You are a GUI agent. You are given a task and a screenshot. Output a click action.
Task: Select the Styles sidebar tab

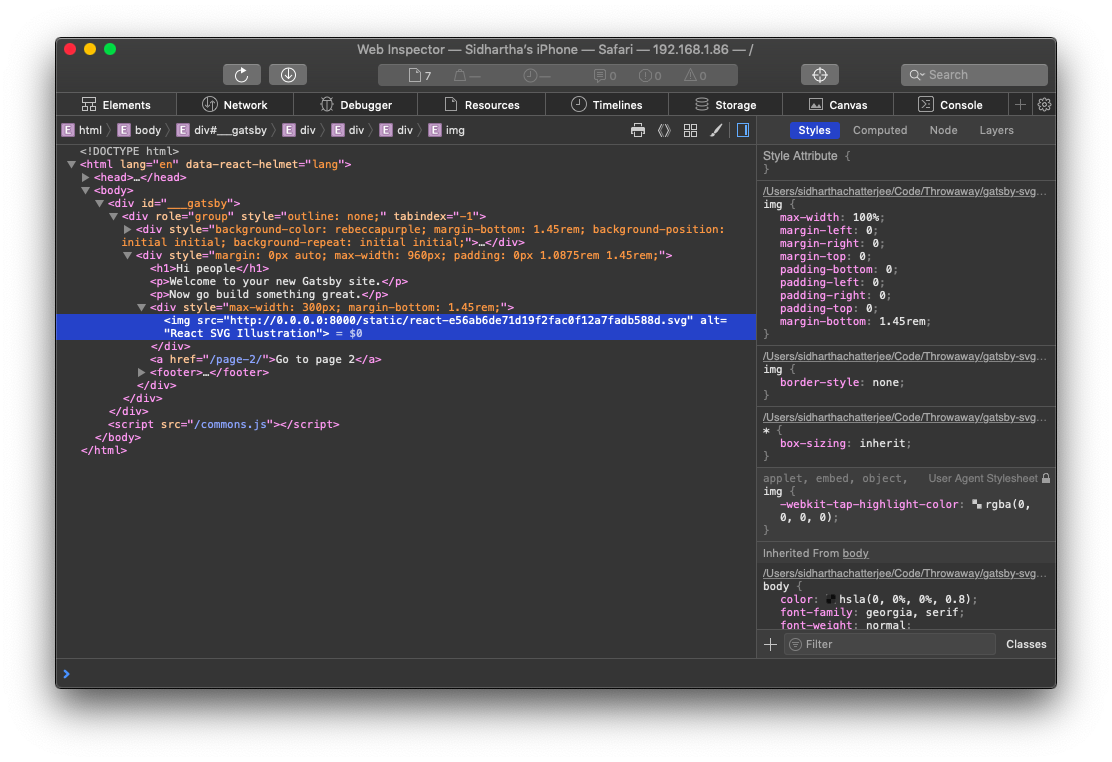point(814,130)
